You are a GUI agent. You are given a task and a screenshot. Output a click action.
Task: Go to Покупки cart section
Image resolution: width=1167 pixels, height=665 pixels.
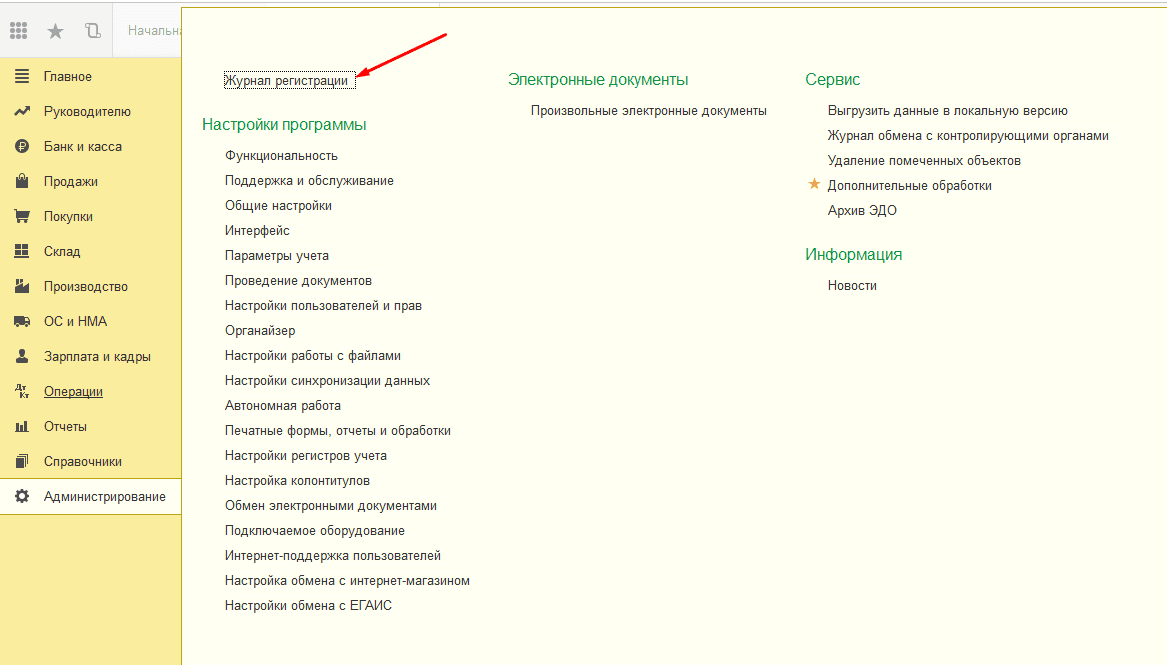coord(68,217)
